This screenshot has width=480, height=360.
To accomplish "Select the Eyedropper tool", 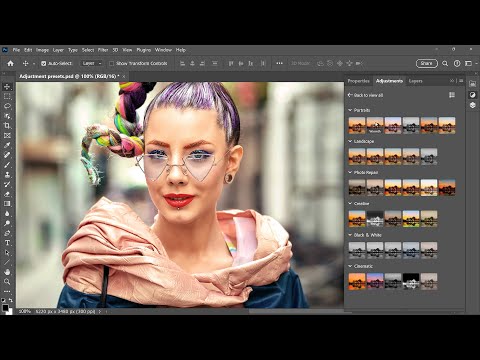I will tap(7, 145).
